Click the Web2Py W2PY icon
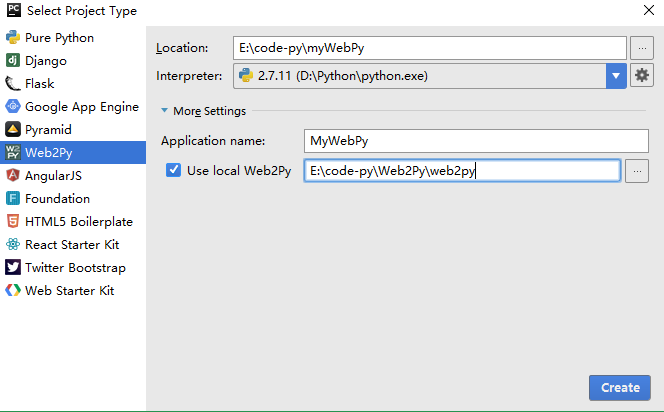 [13, 152]
